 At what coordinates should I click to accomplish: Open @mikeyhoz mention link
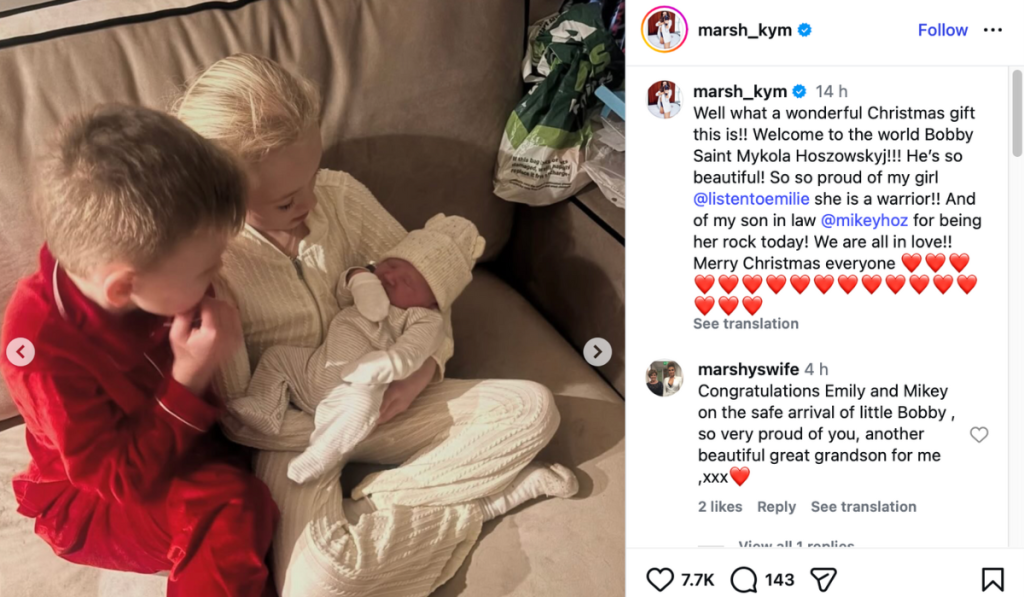tap(864, 220)
